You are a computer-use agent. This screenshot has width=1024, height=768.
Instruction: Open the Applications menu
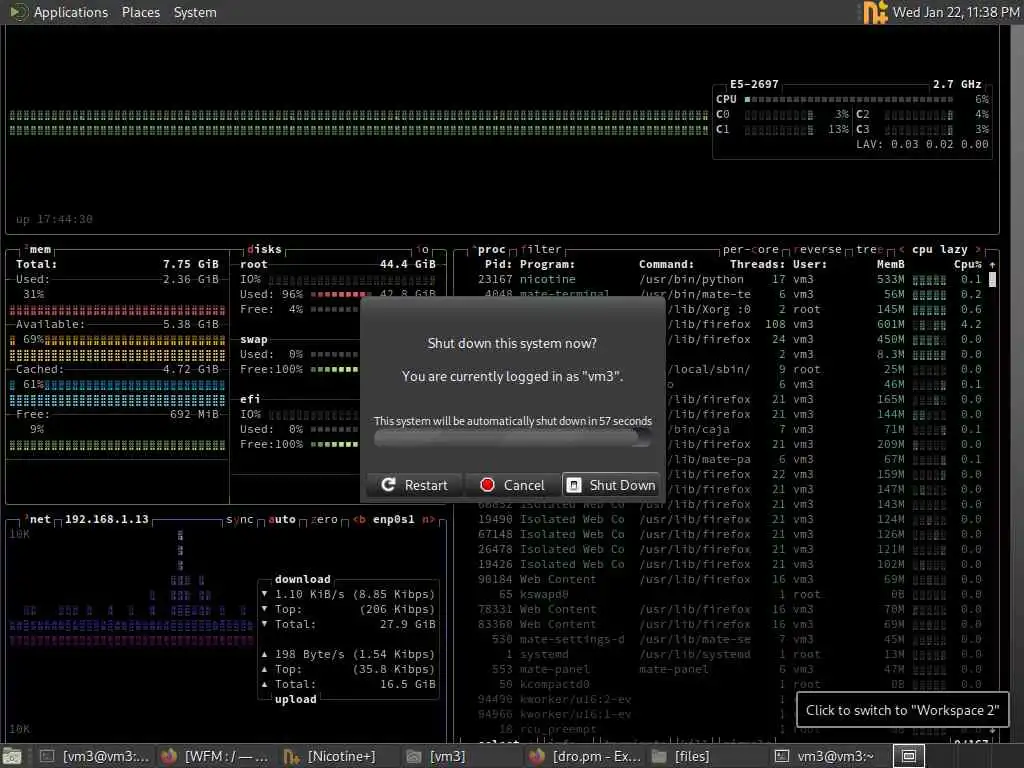click(71, 12)
